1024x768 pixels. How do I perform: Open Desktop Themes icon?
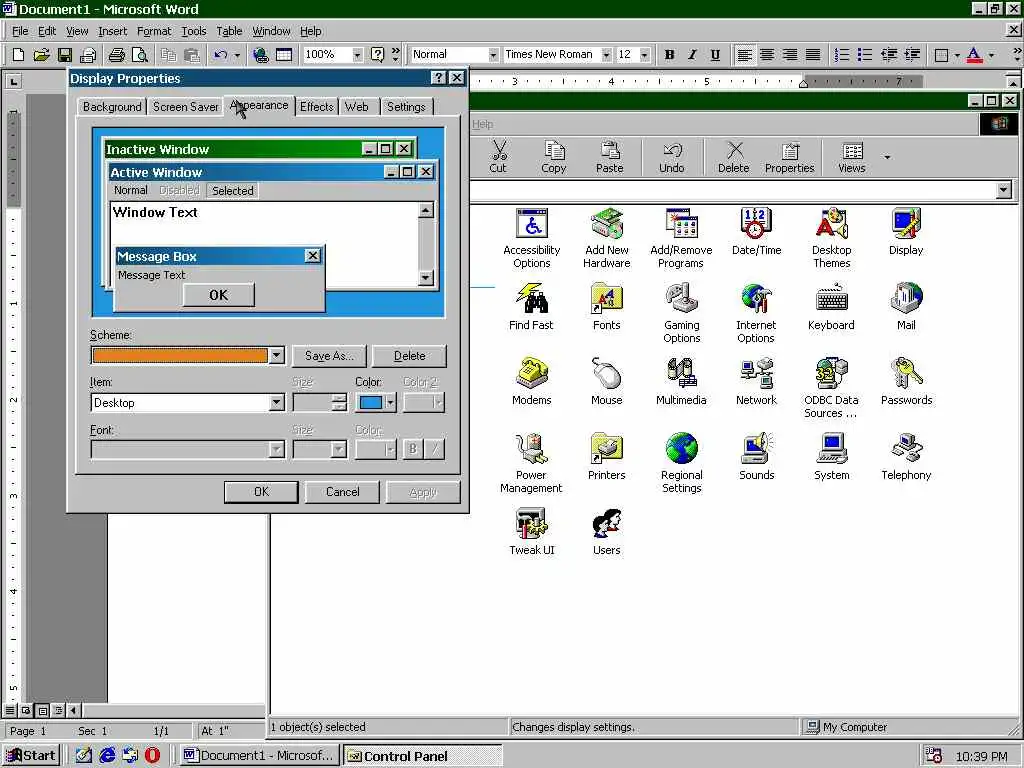pyautogui.click(x=831, y=238)
